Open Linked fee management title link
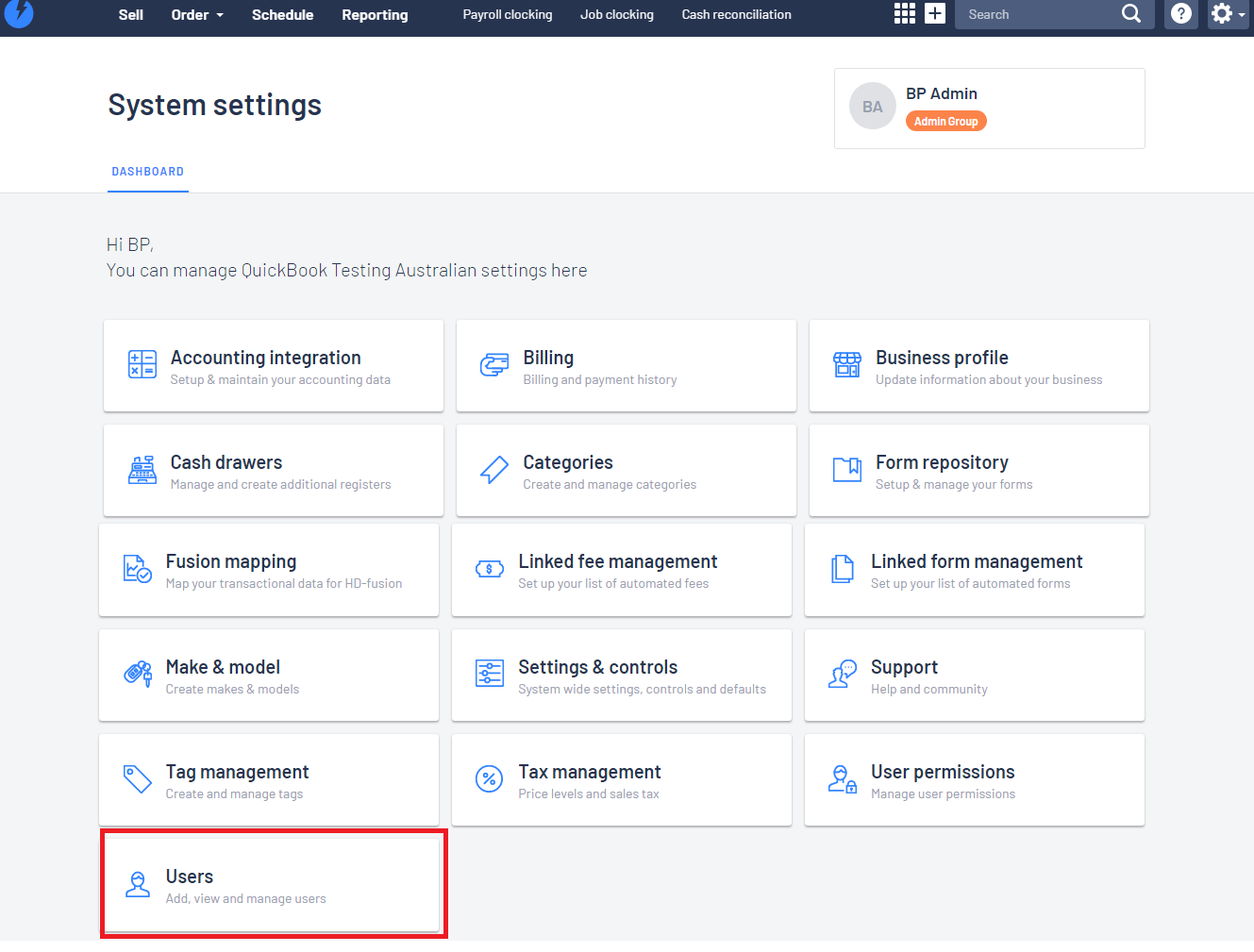The image size is (1254, 952). (x=618, y=561)
